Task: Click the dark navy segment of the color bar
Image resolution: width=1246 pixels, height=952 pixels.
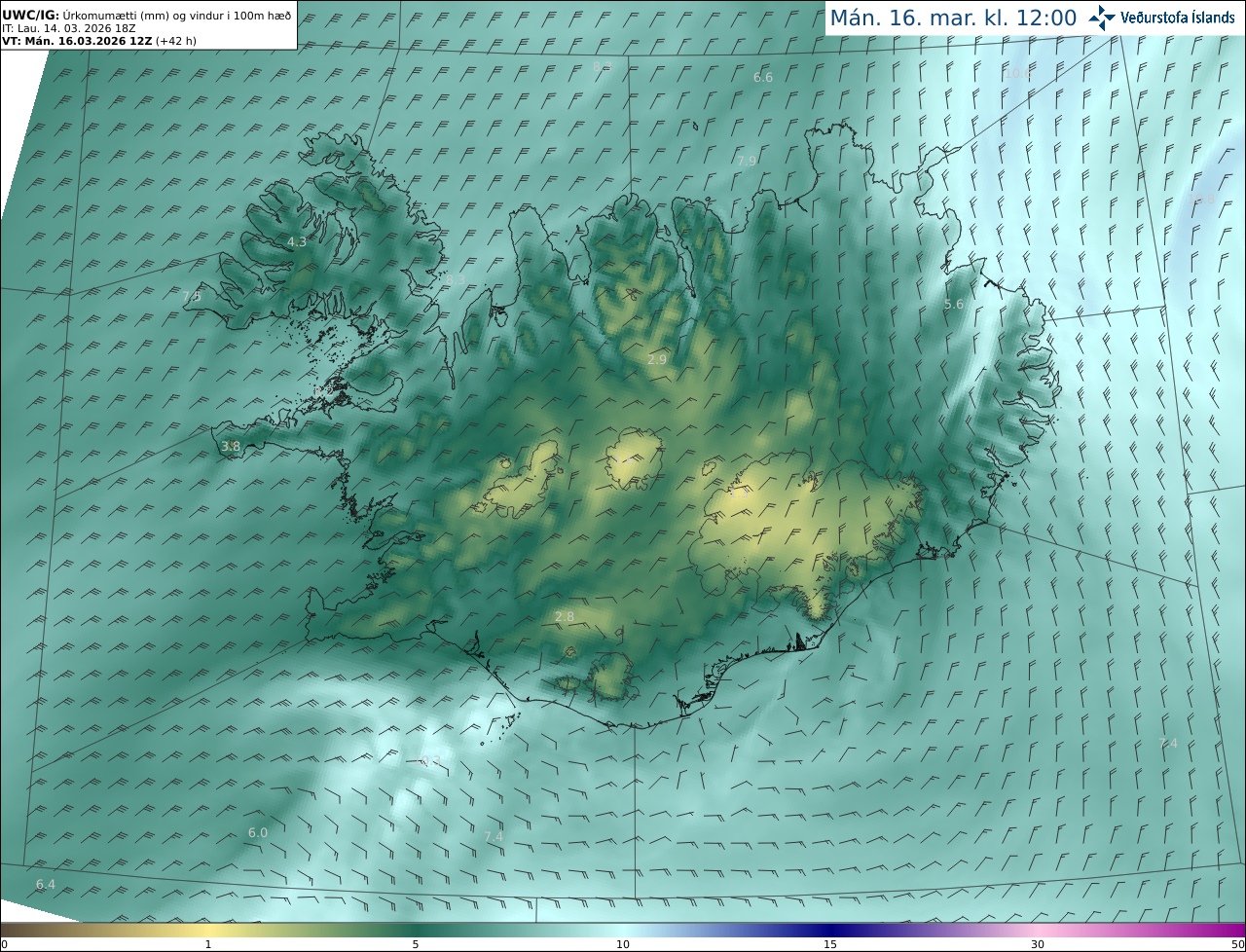Action: [x=830, y=930]
